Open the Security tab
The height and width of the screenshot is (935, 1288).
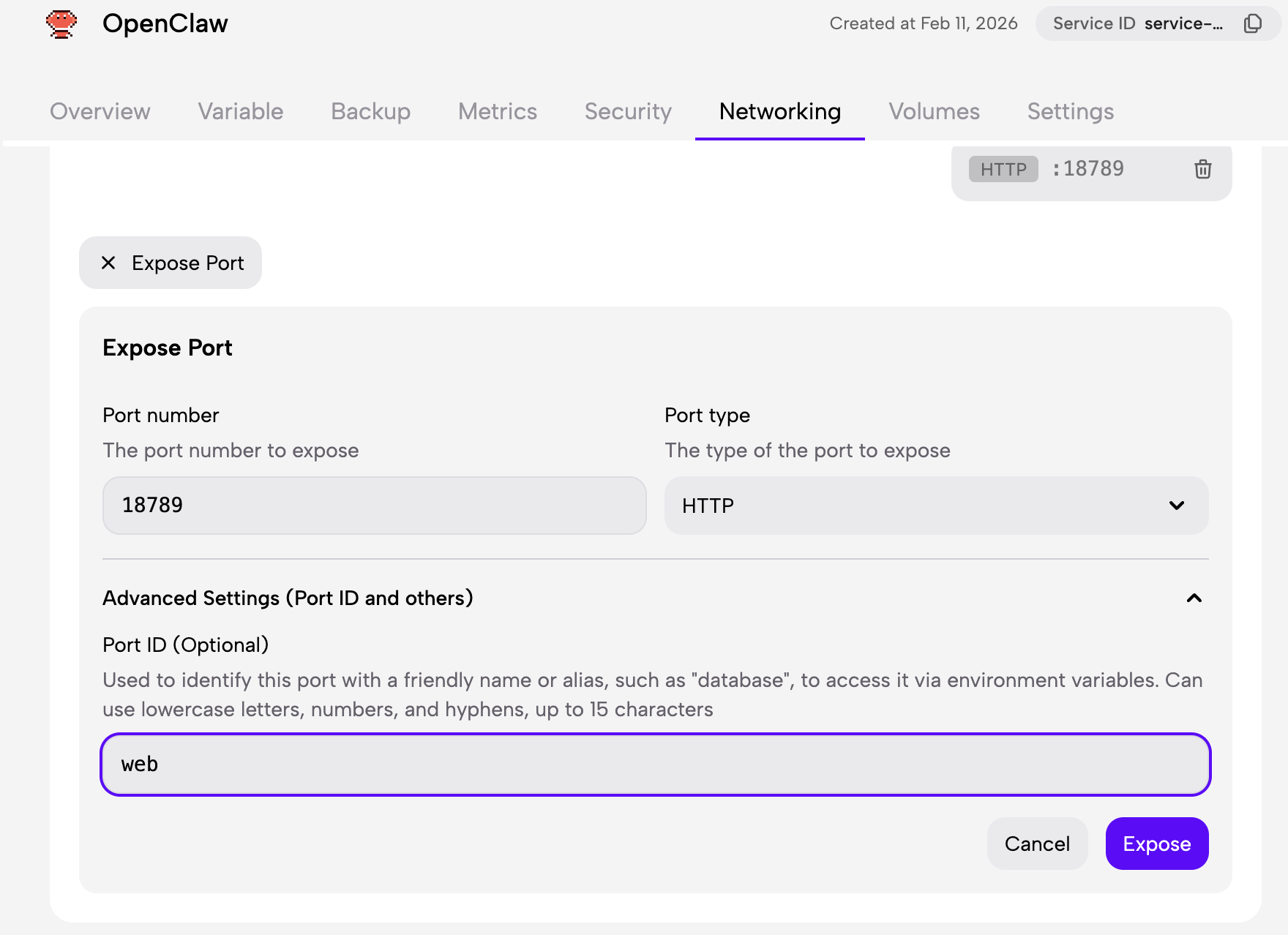point(628,111)
